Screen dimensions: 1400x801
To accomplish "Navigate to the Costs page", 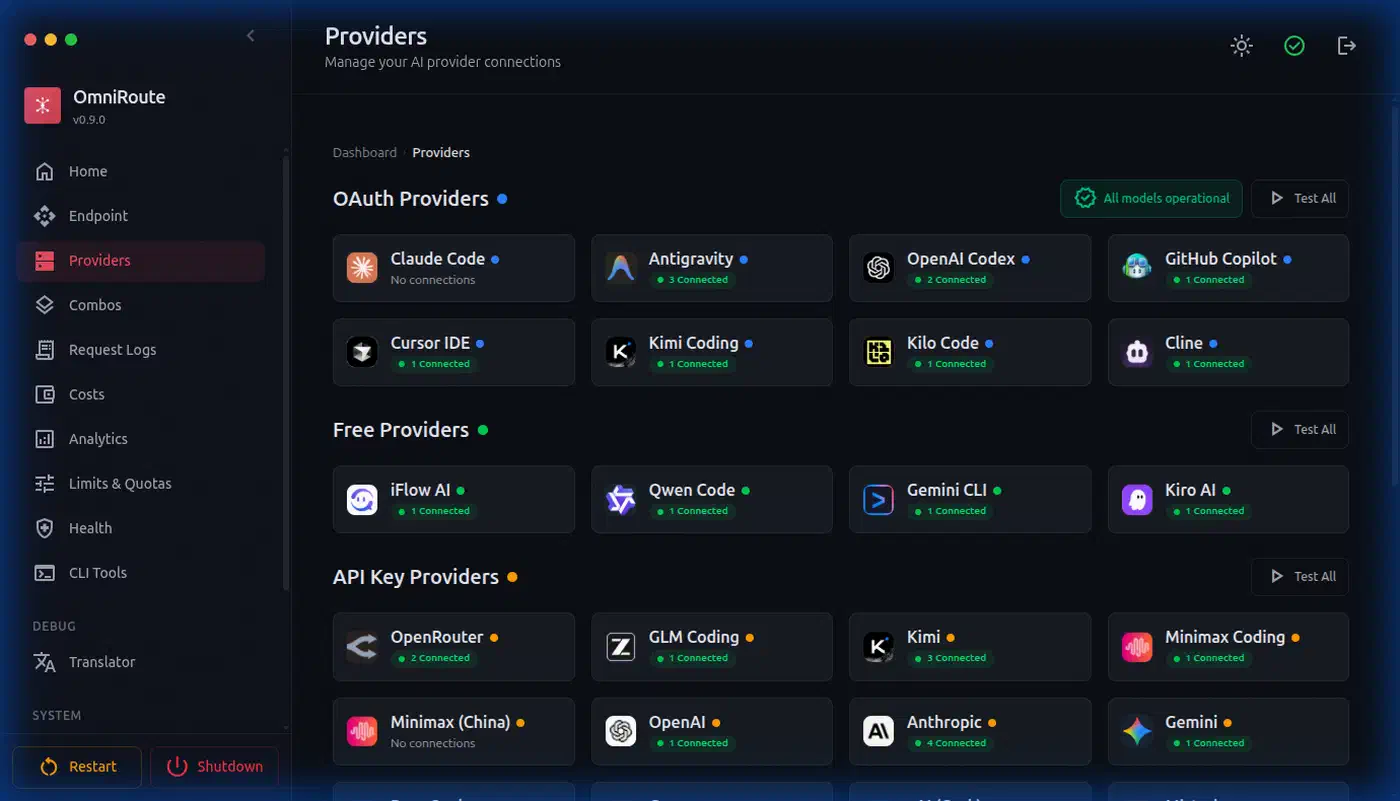I will point(141,394).
